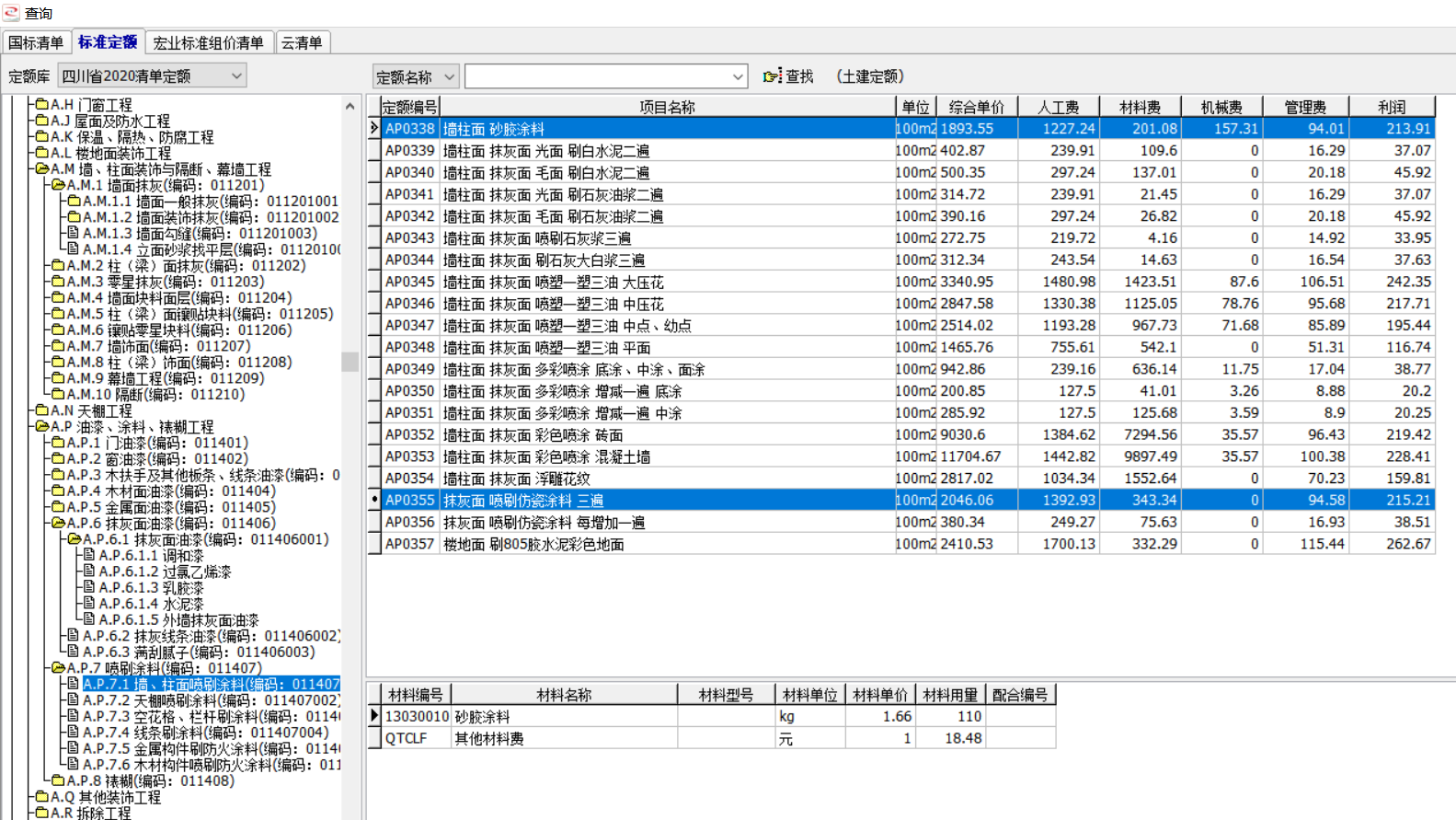Click the folder icon of A.J 屋面及防水工程
1456x820 pixels.
(41, 121)
